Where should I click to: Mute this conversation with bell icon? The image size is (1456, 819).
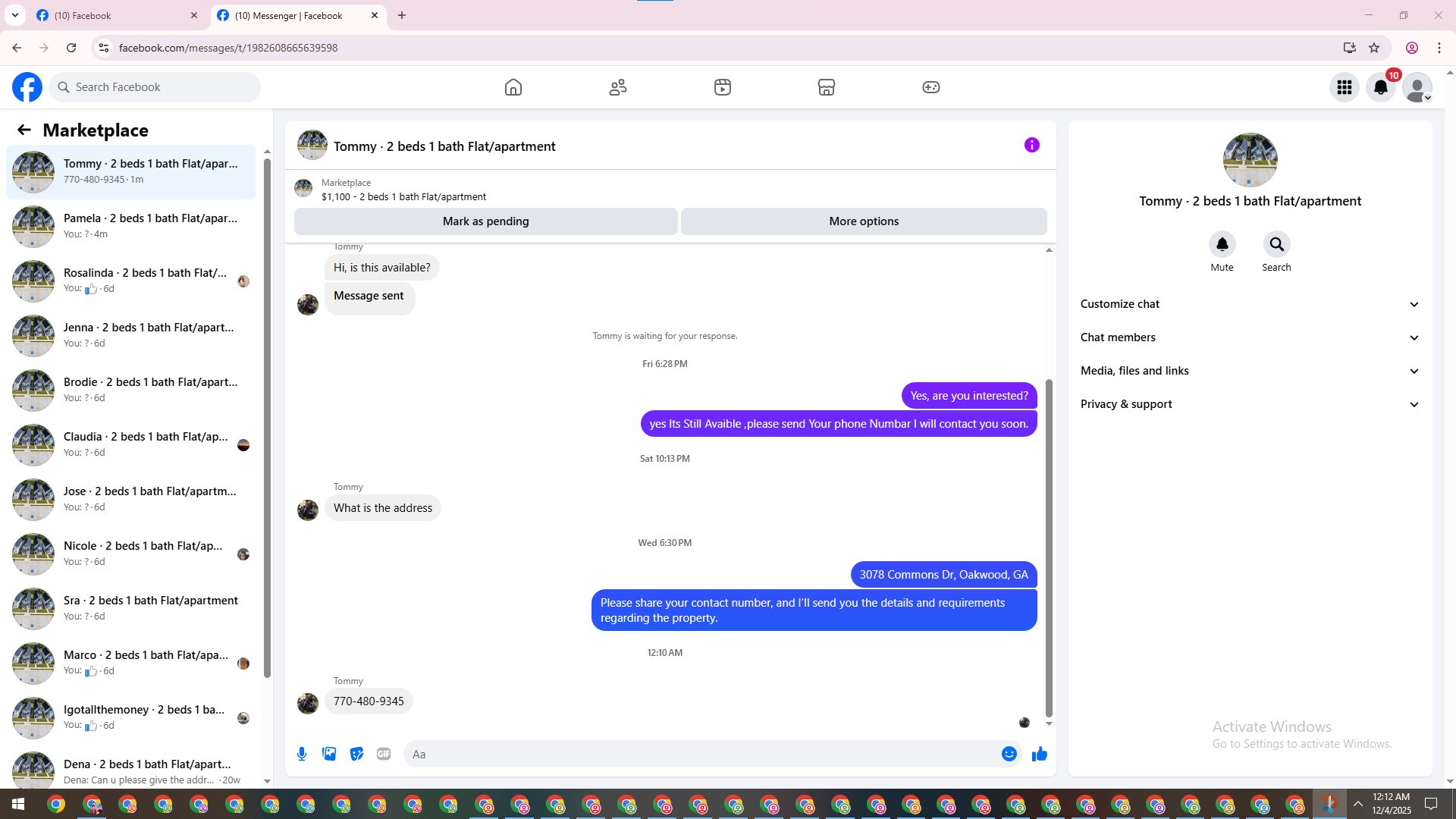point(1222,244)
